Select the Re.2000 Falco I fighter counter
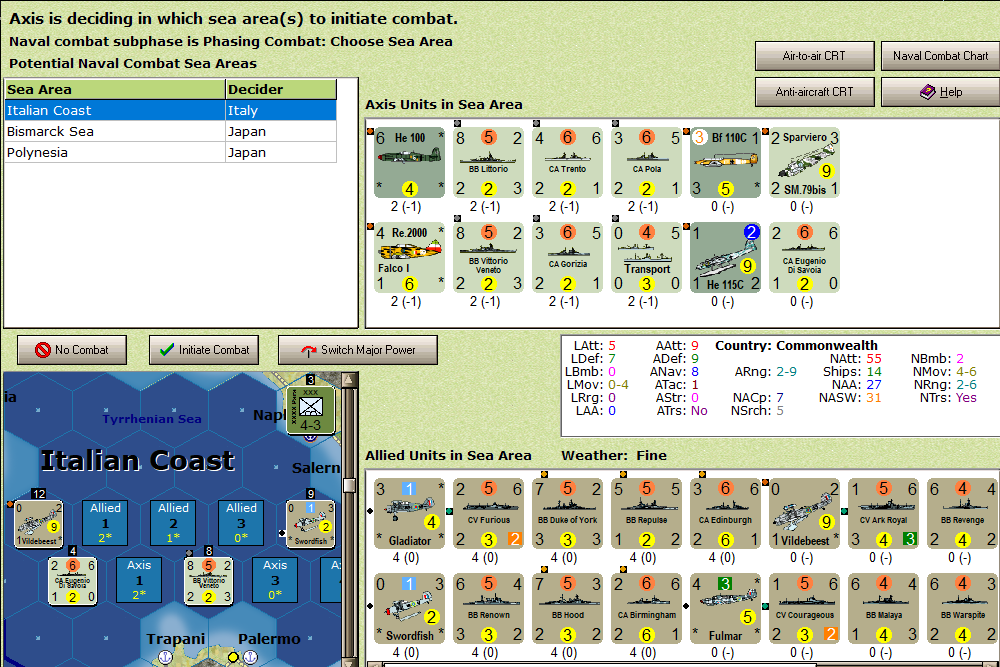The height and width of the screenshot is (667, 1000). point(409,258)
